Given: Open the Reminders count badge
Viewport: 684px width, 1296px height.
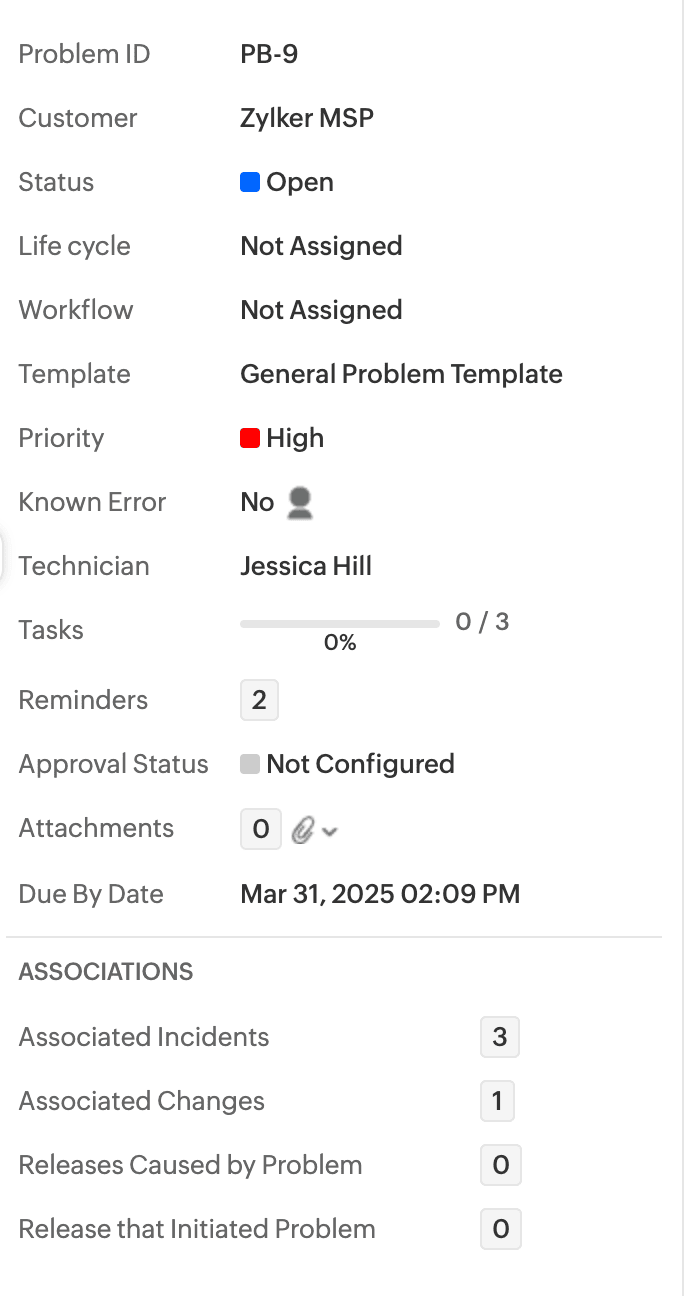Looking at the screenshot, I should coord(259,700).
